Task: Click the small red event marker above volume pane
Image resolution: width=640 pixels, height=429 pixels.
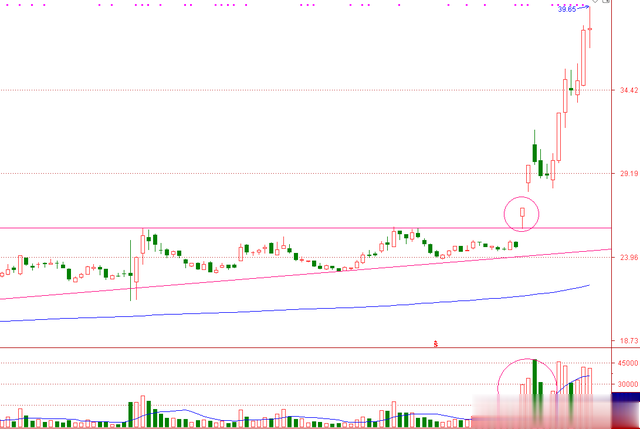Action: pyautogui.click(x=436, y=344)
